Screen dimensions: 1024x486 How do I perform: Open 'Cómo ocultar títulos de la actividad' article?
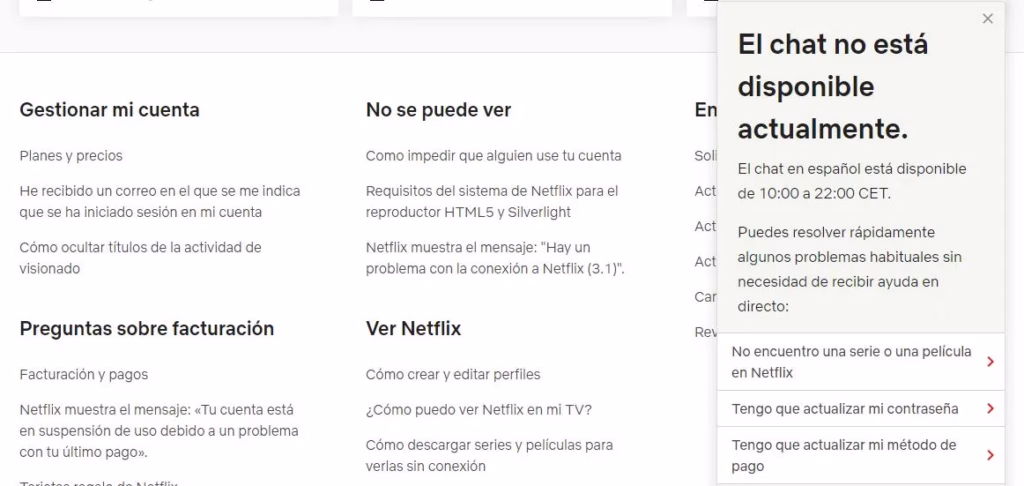click(140, 258)
